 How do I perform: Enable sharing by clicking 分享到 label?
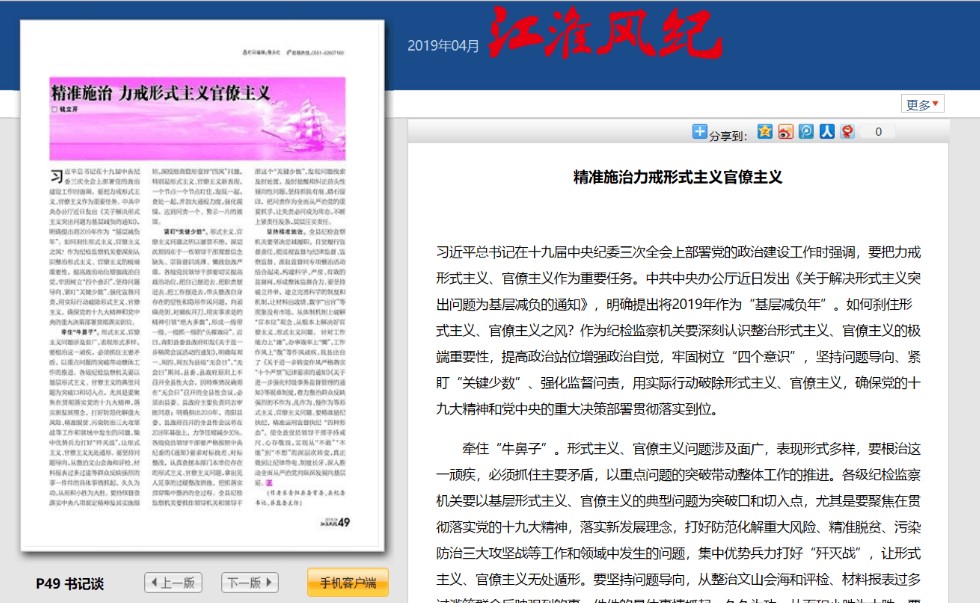tap(725, 132)
